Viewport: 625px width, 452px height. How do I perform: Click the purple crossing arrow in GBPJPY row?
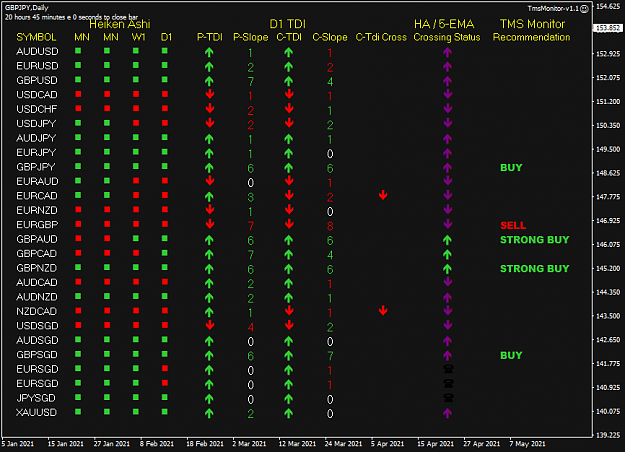448,168
